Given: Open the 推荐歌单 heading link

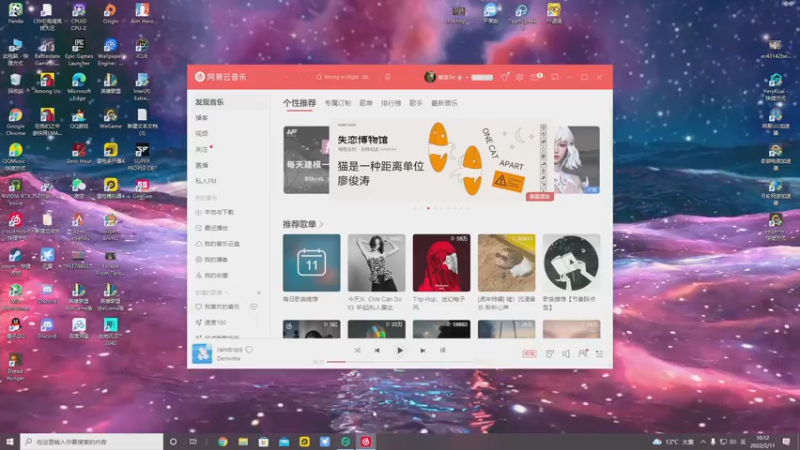Looking at the screenshot, I should [303, 224].
